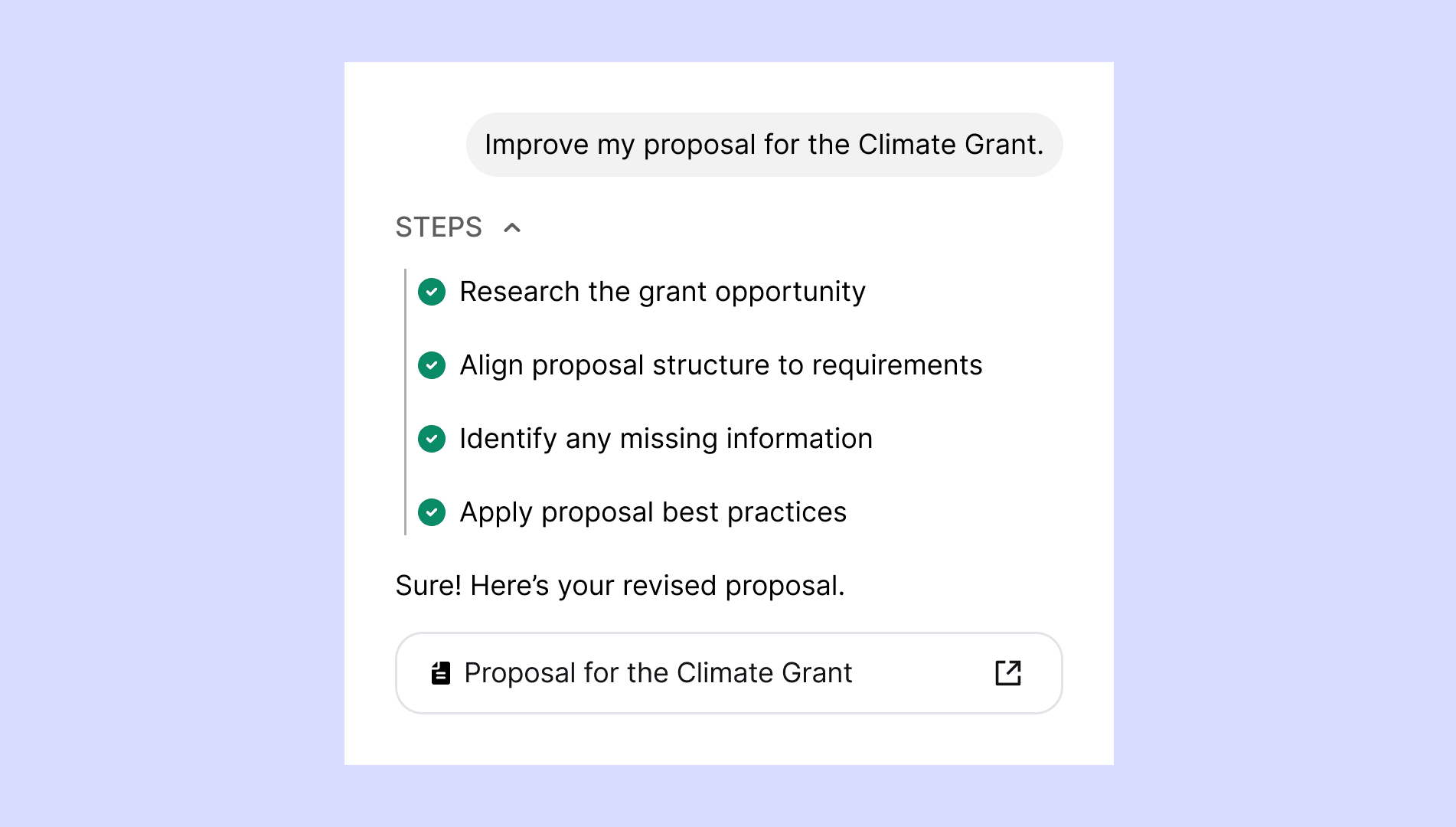Click the step labeled Apply proposal best practices
The image size is (1456, 827).
pos(652,512)
